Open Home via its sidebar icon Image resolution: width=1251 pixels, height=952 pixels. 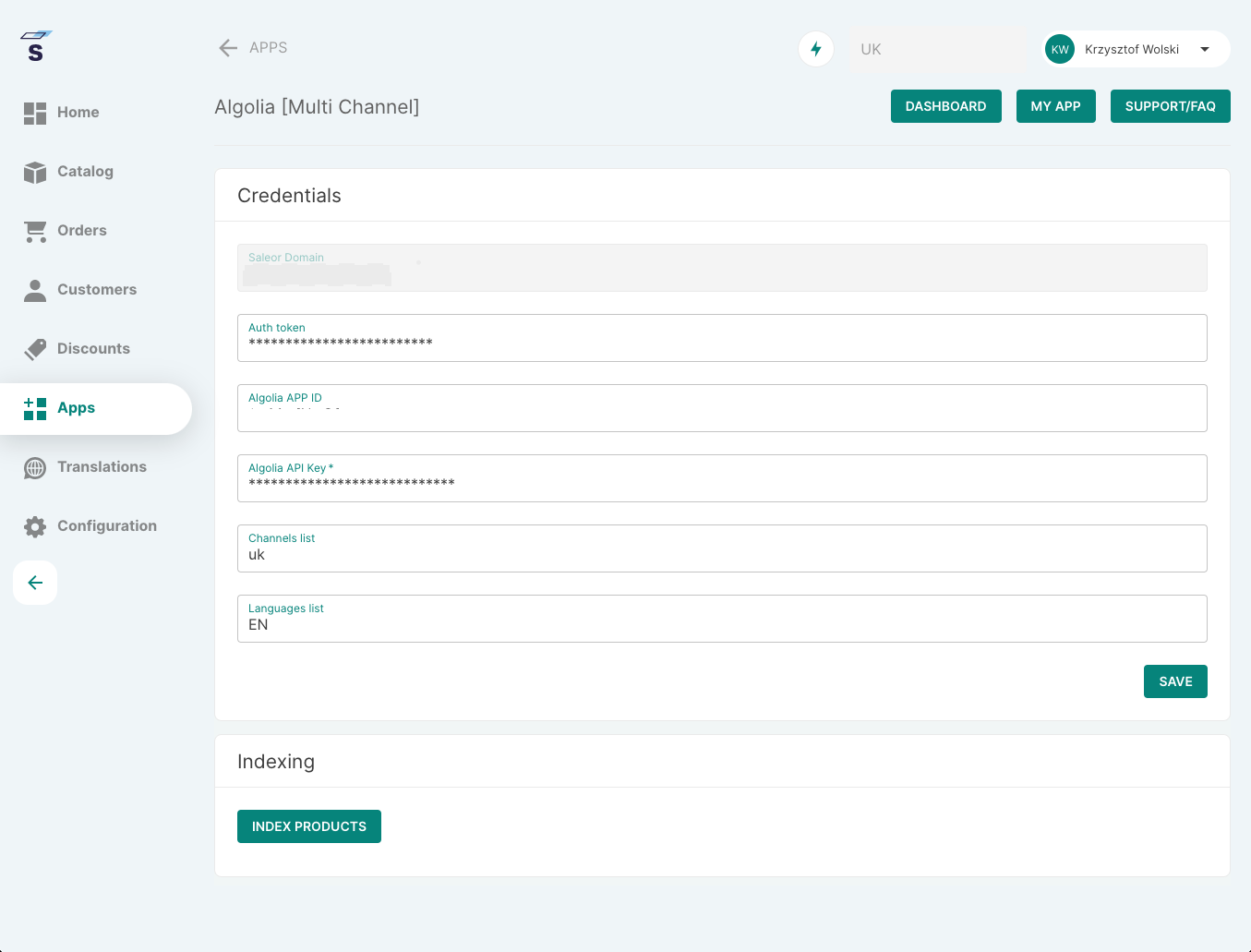35,113
